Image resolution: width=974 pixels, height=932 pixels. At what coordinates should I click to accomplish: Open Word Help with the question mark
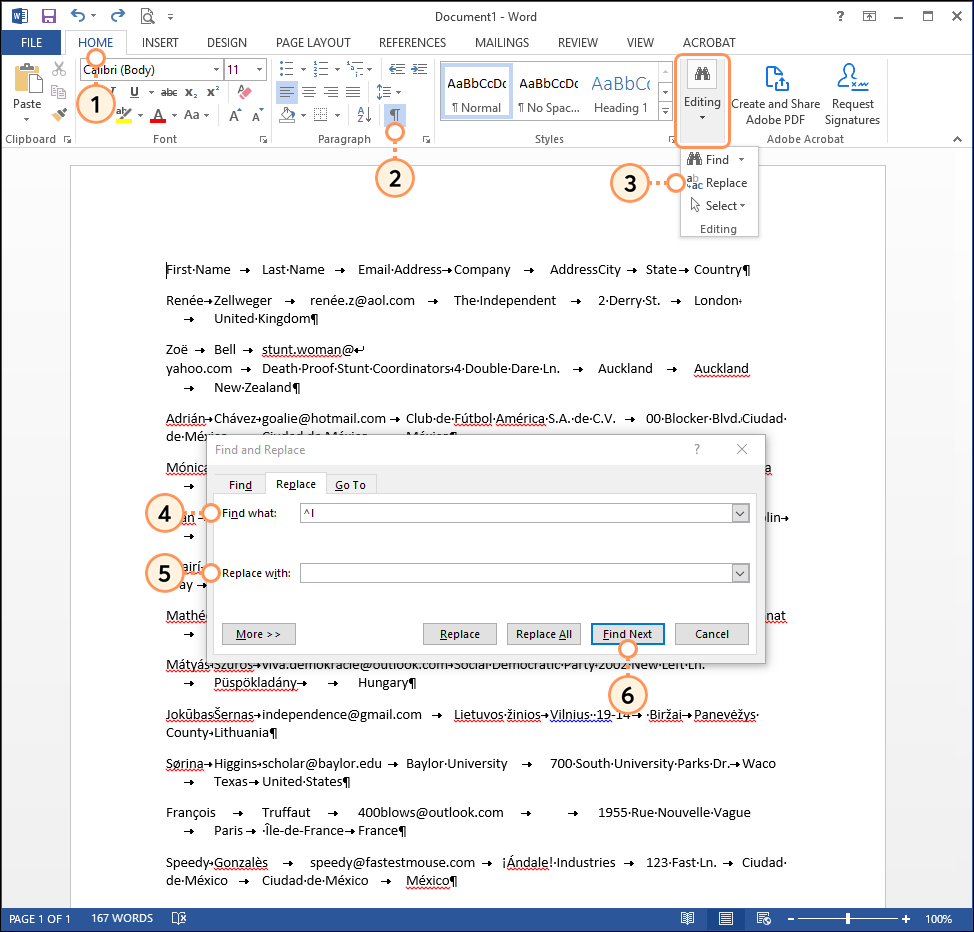point(840,16)
